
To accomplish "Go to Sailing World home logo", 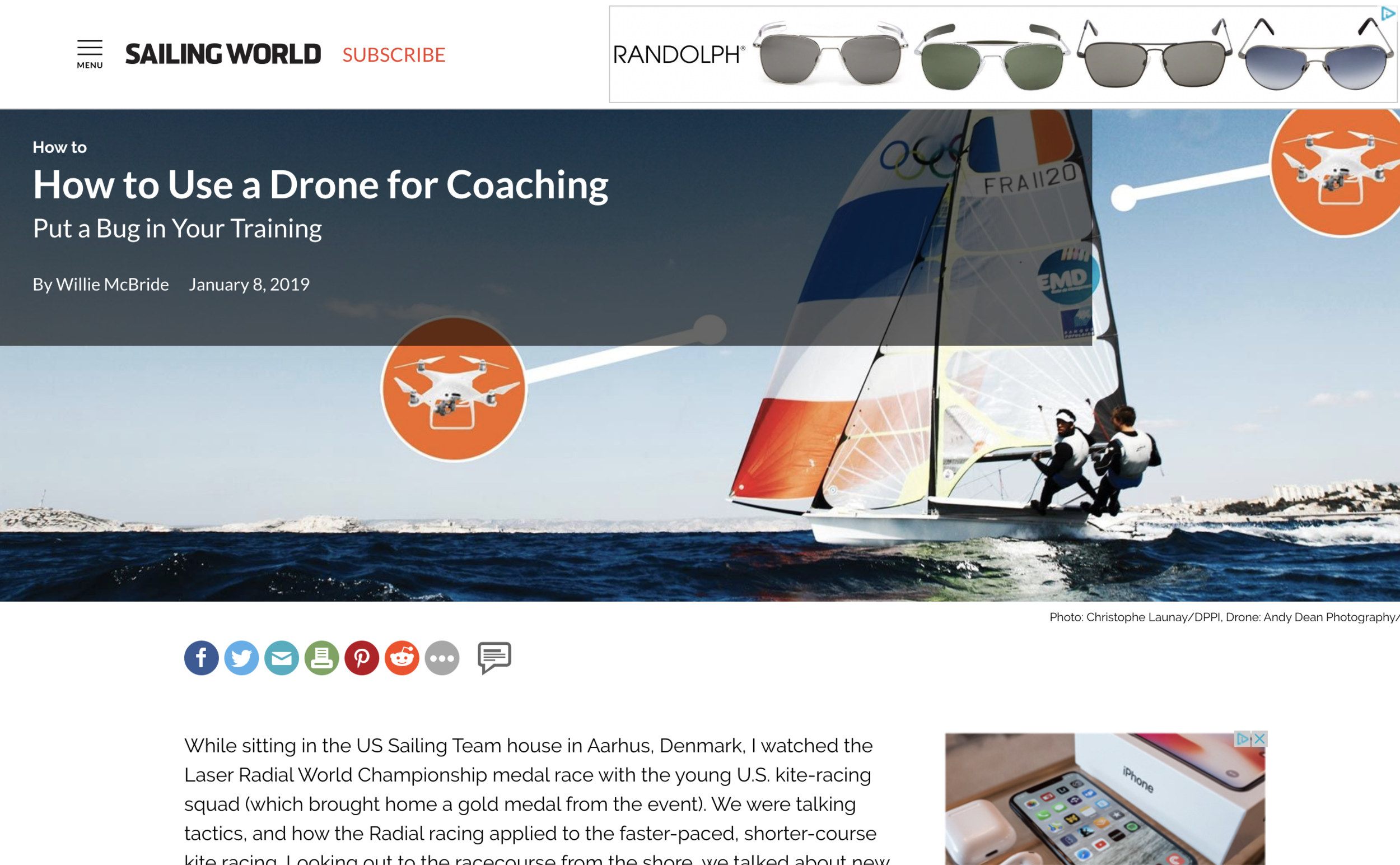I will point(223,54).
